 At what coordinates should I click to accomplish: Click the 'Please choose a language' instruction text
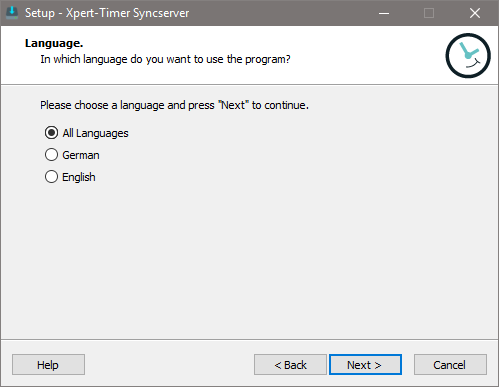[174, 105]
